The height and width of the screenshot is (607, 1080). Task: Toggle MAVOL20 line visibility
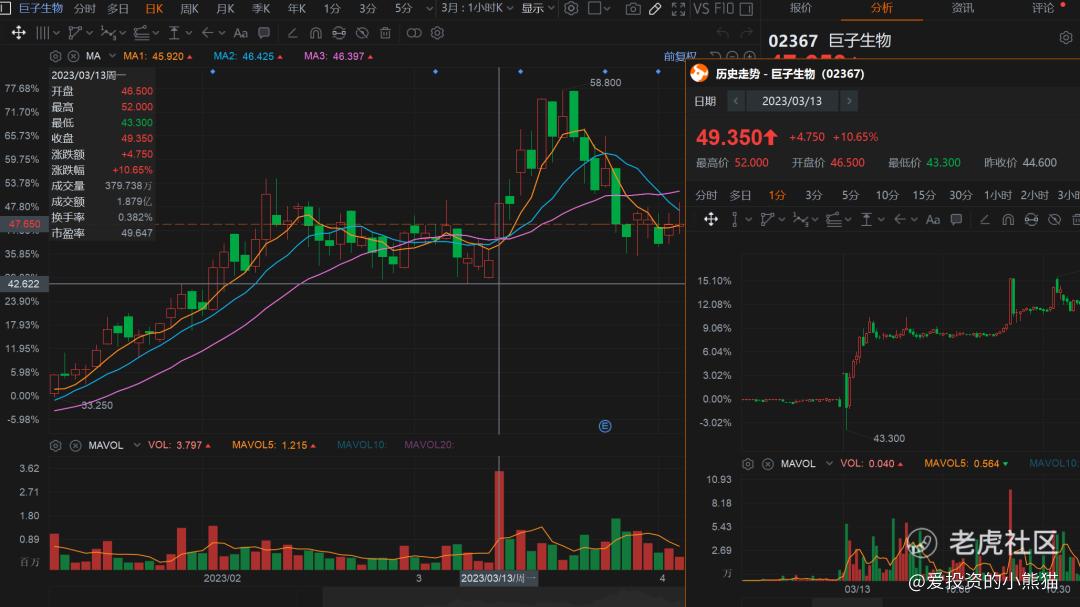pos(428,445)
